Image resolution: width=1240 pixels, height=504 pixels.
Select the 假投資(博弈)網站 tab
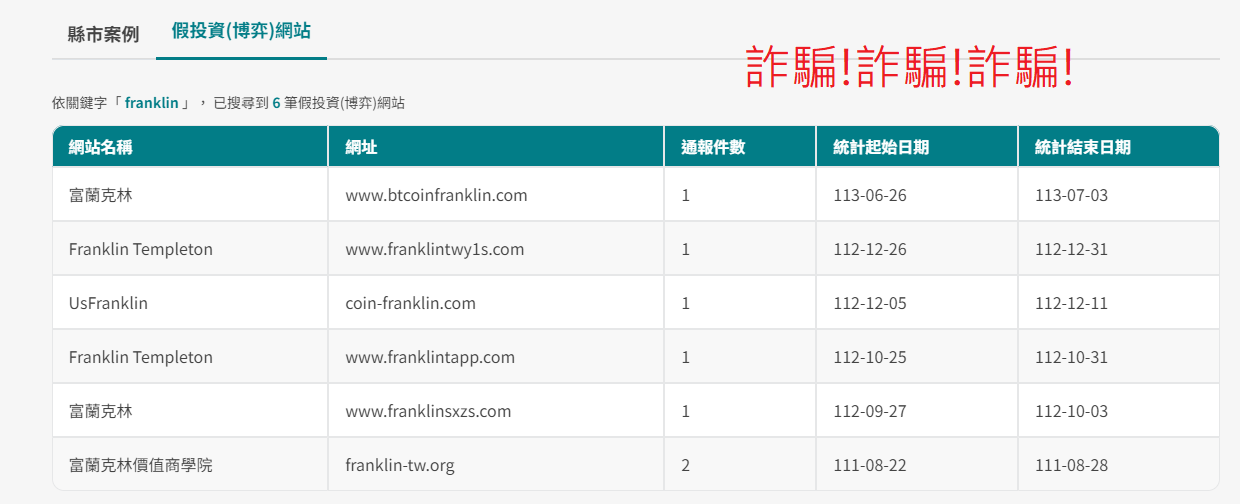(x=241, y=31)
